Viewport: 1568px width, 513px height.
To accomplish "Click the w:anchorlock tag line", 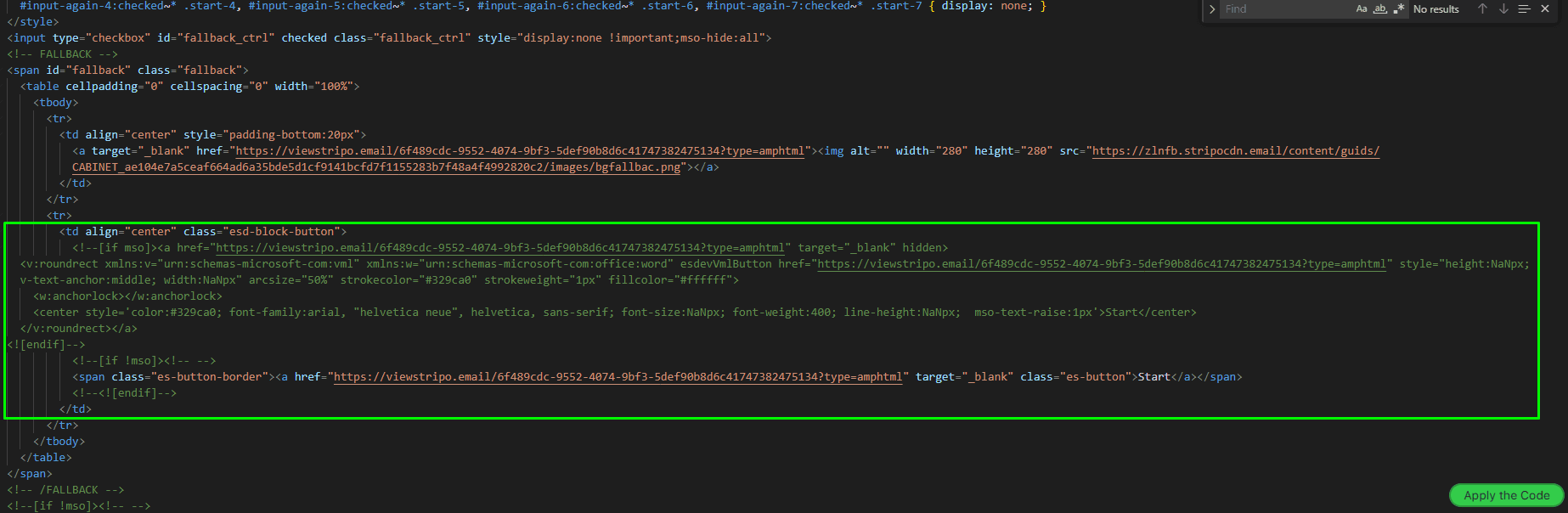I will click(127, 296).
